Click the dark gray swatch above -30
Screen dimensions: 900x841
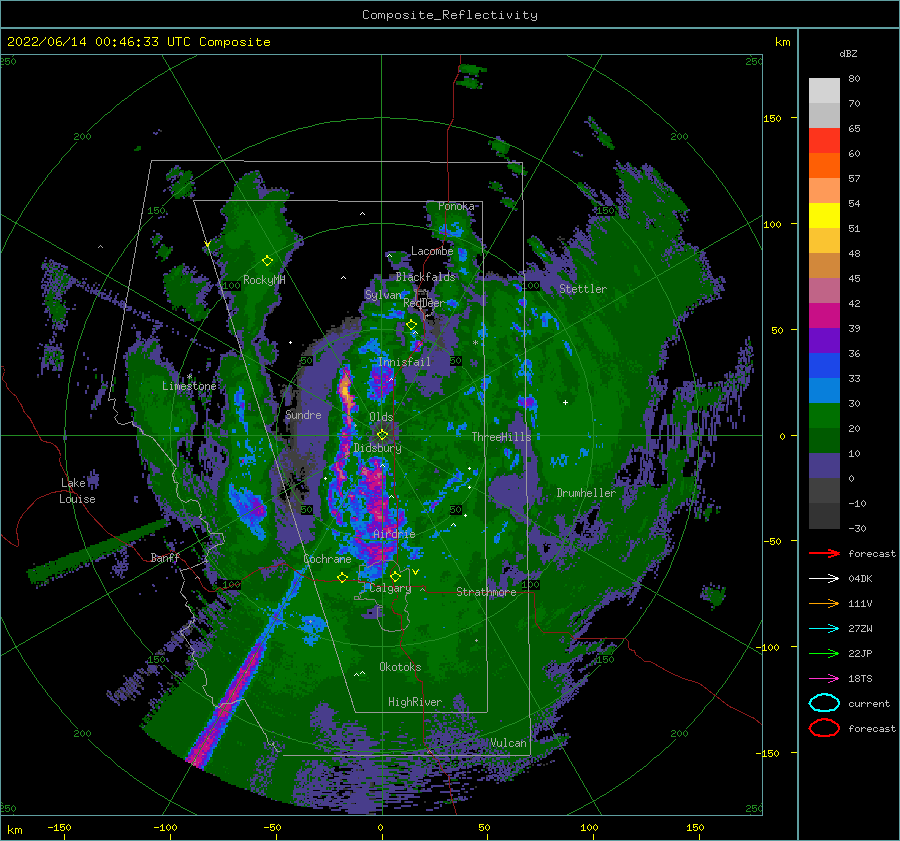[824, 516]
